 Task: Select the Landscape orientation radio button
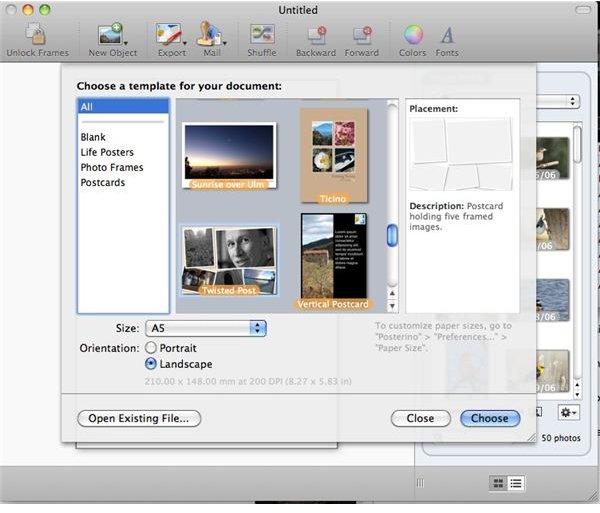152,365
